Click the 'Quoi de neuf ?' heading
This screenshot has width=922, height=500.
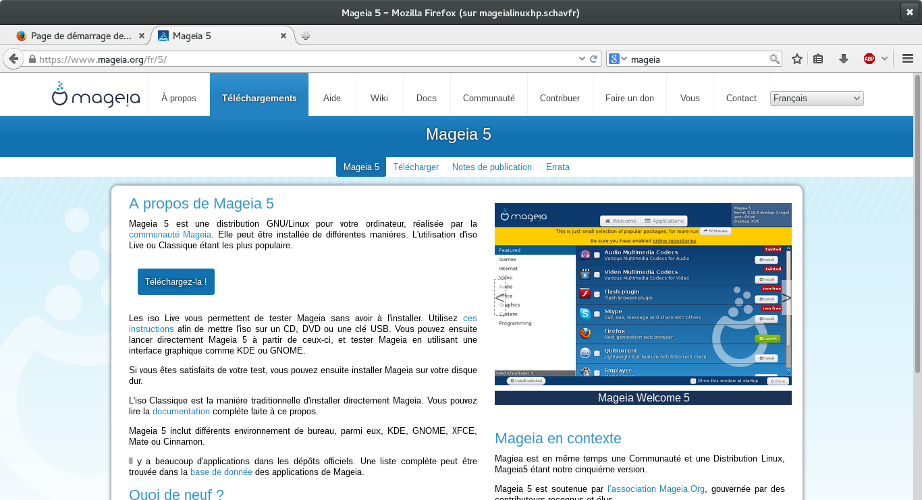(176, 494)
